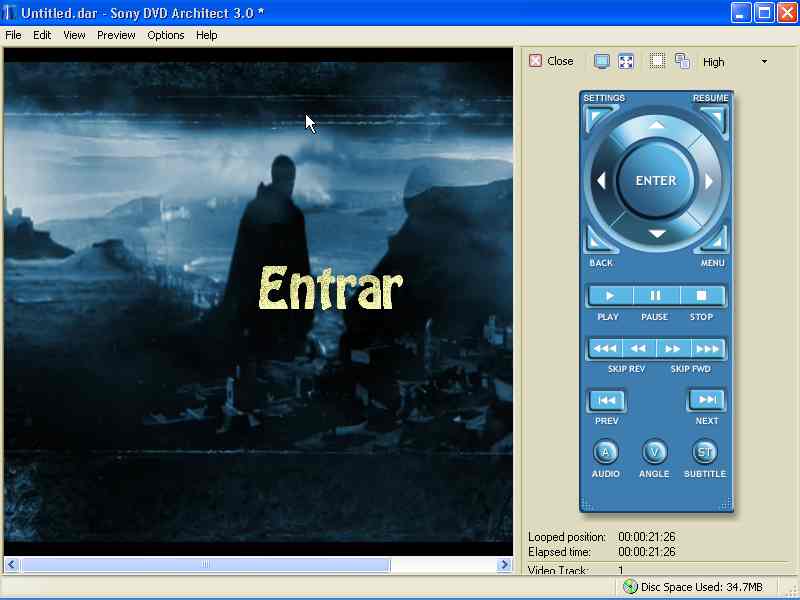The height and width of the screenshot is (600, 800).
Task: Navigate up with the remote's up arrow
Action: [657, 125]
